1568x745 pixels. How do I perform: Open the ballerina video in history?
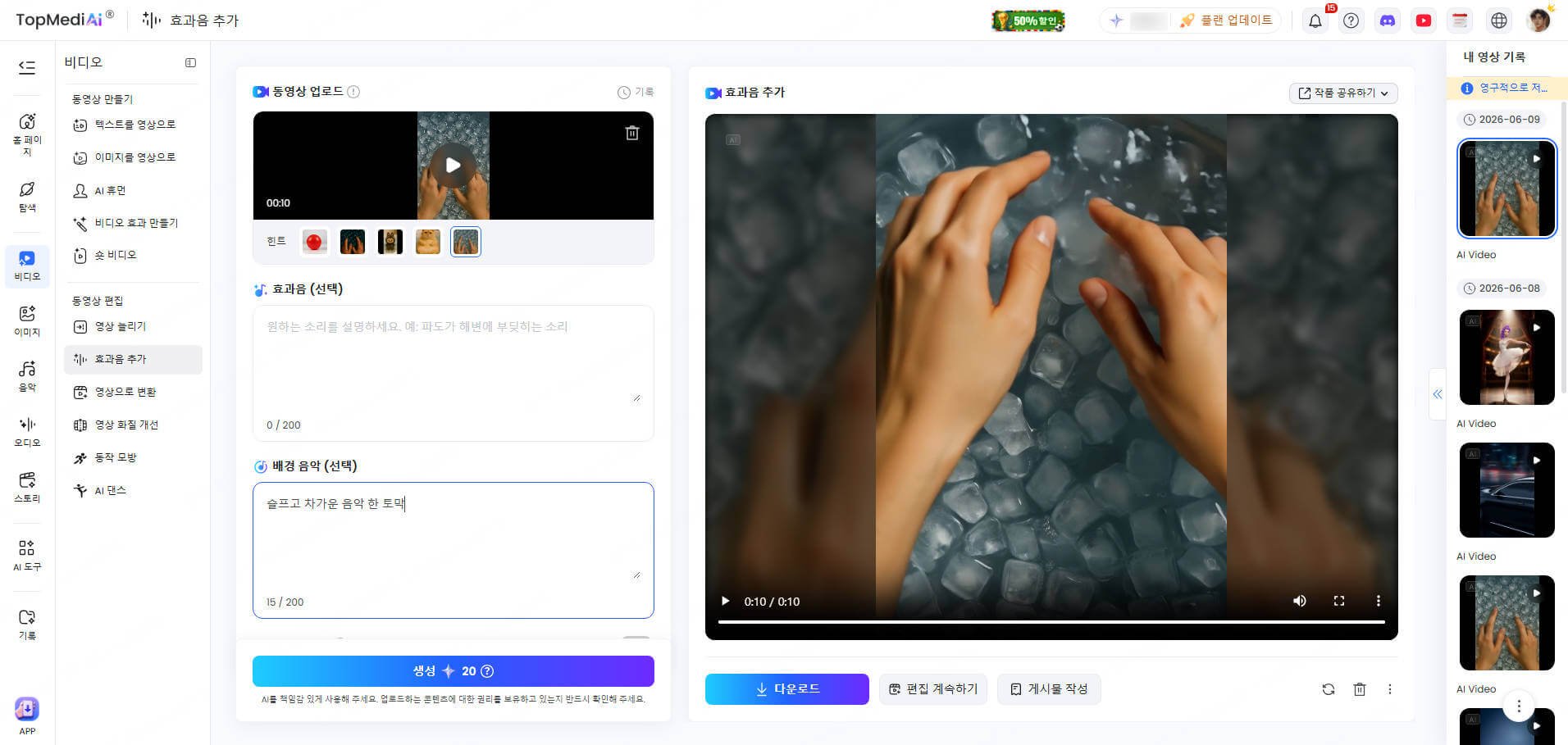[1507, 357]
